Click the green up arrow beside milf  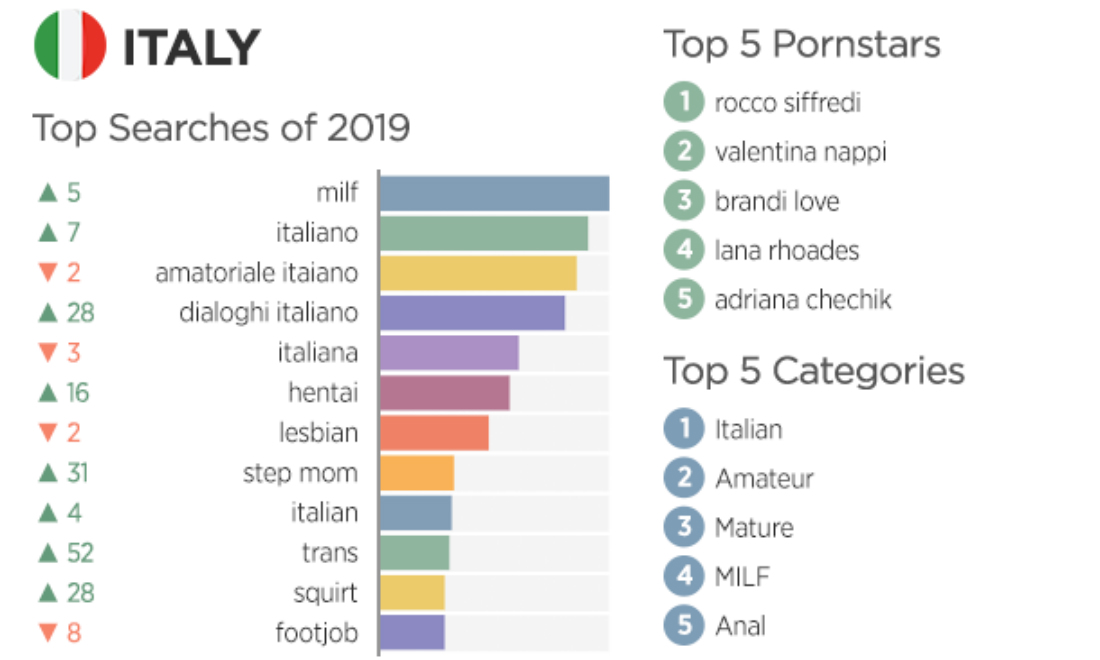[x=47, y=193]
